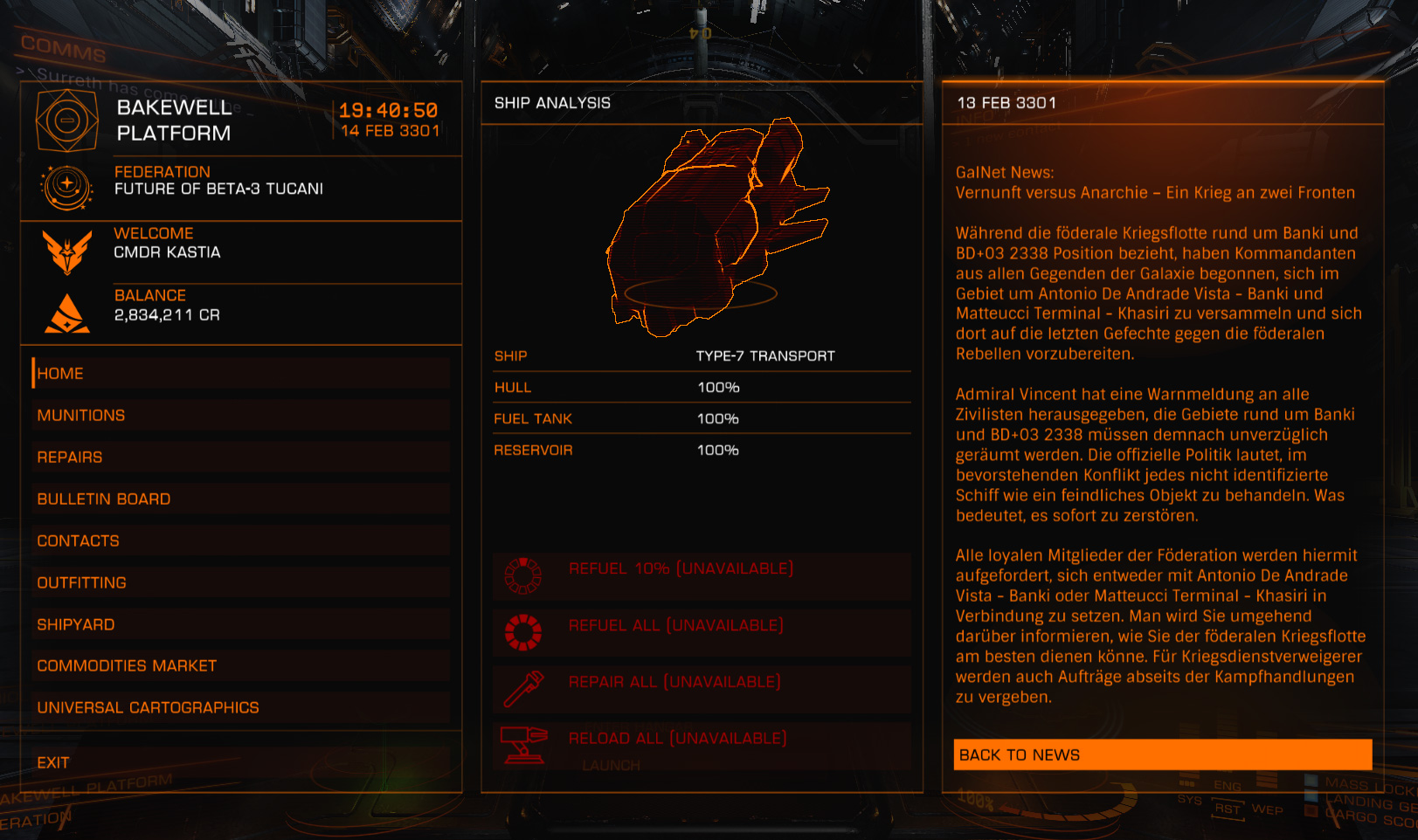Open the Outfitting menu
The image size is (1418, 840).
(241, 582)
